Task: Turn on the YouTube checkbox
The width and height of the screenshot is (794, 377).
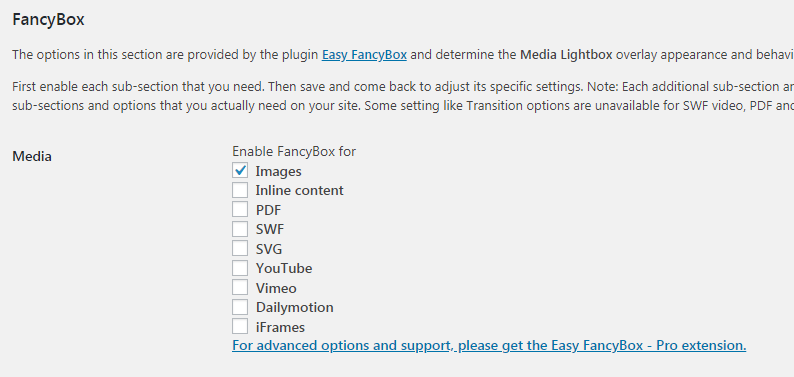Action: pyautogui.click(x=240, y=268)
